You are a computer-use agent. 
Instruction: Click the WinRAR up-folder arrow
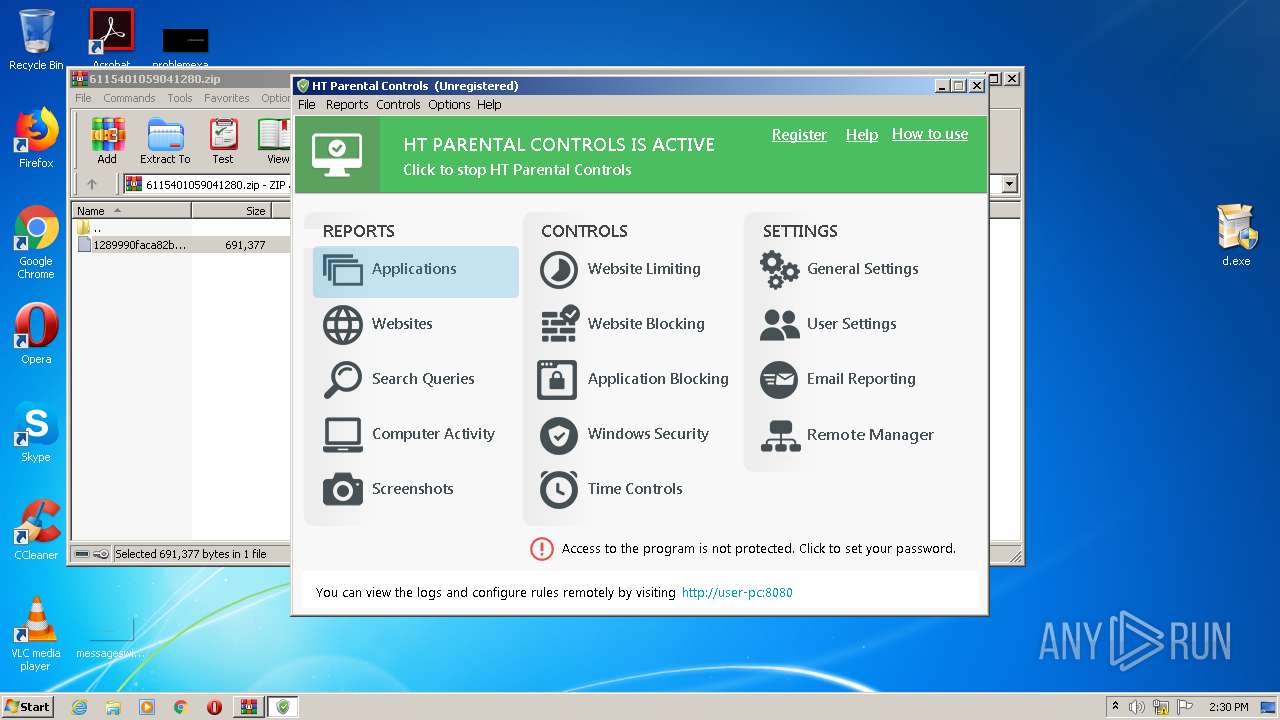tap(92, 184)
